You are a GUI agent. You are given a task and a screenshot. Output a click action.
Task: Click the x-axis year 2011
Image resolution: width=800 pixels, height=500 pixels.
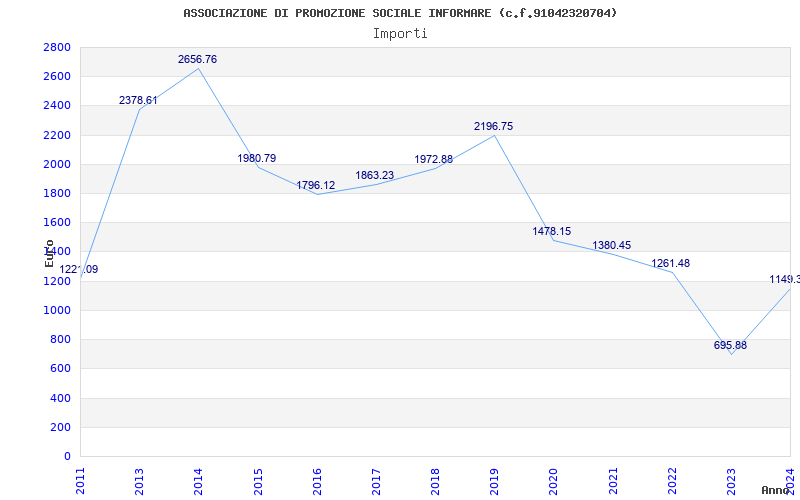point(80,482)
